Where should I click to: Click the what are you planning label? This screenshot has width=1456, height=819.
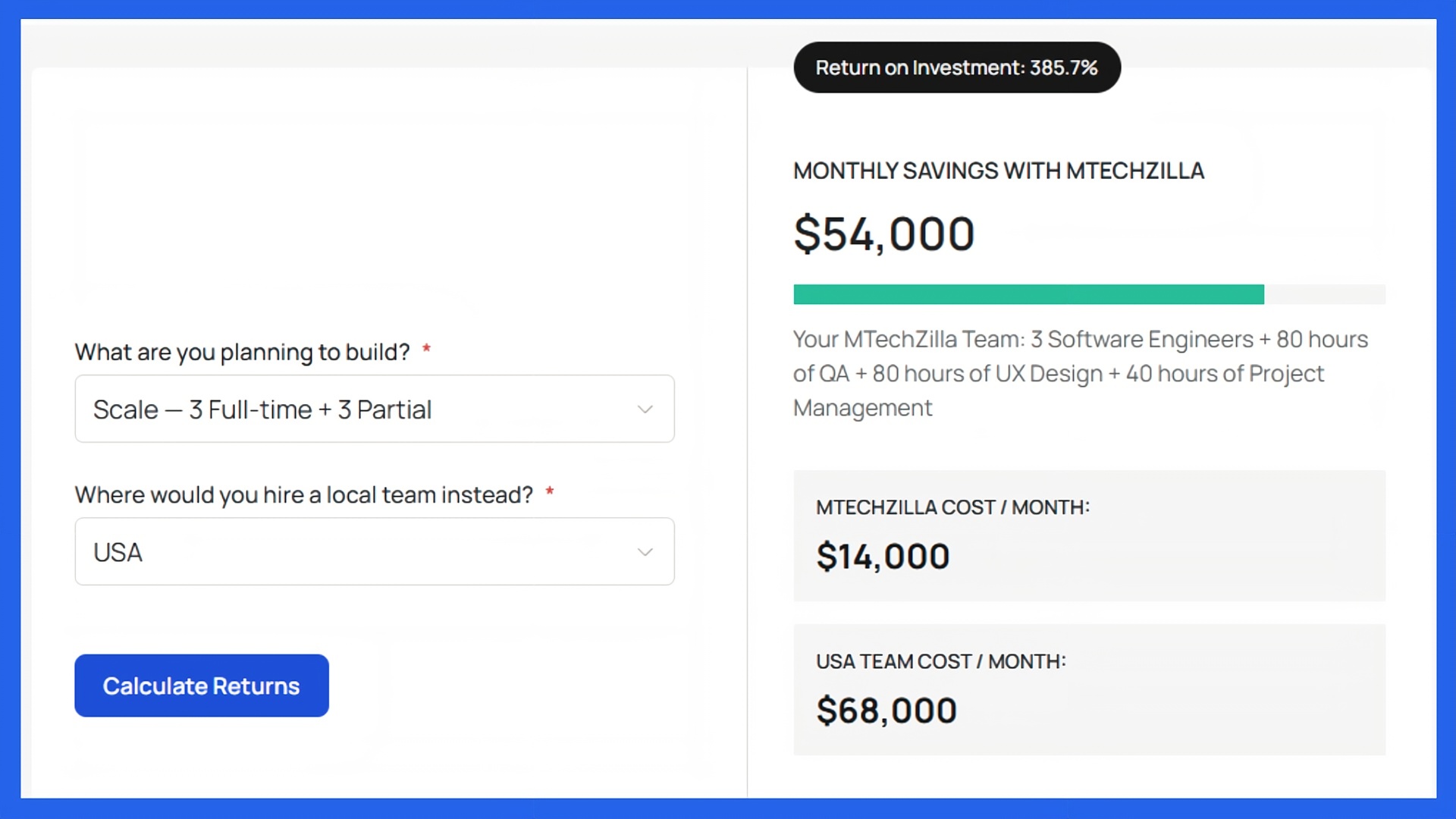point(243,351)
